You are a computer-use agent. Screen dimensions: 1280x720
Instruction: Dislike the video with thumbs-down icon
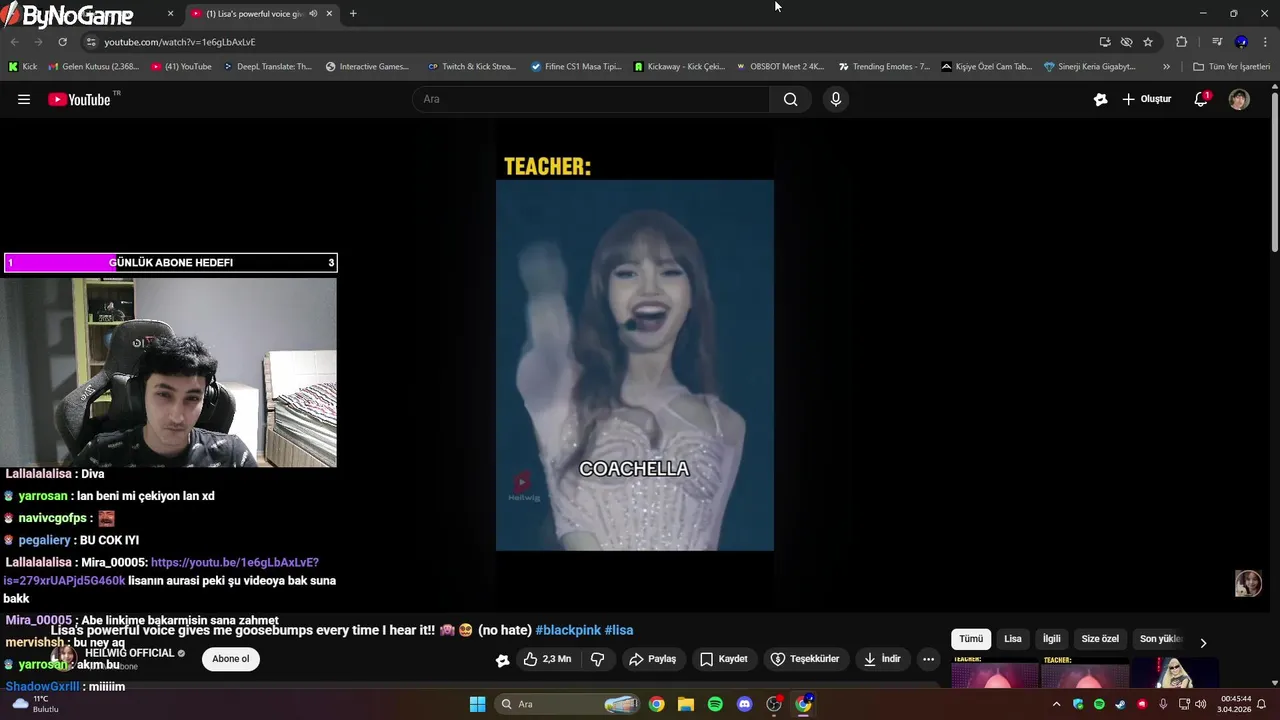coord(598,659)
